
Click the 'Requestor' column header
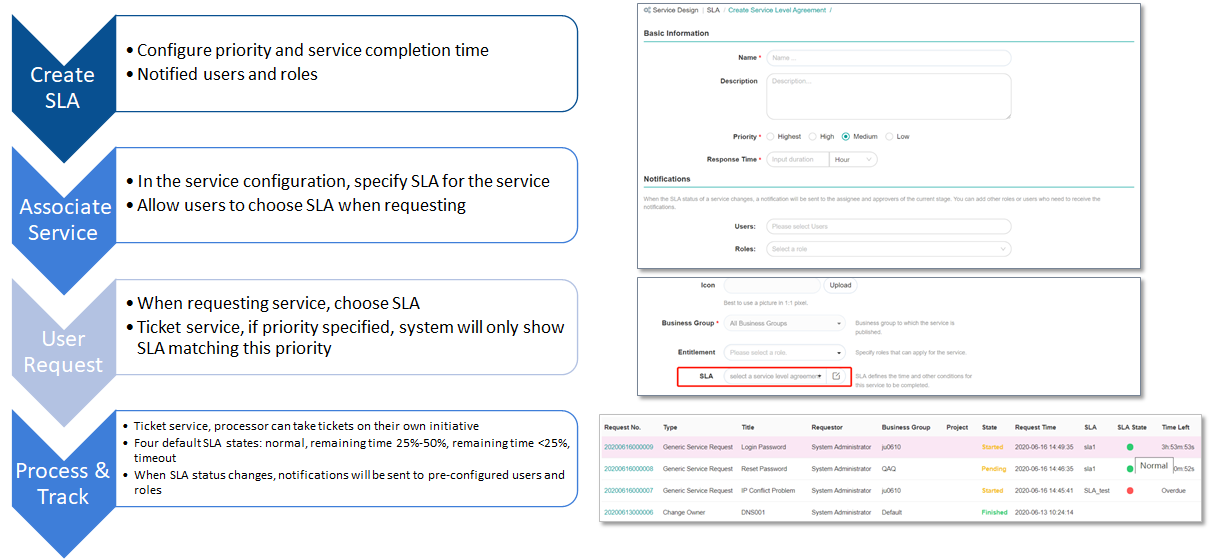(828, 427)
